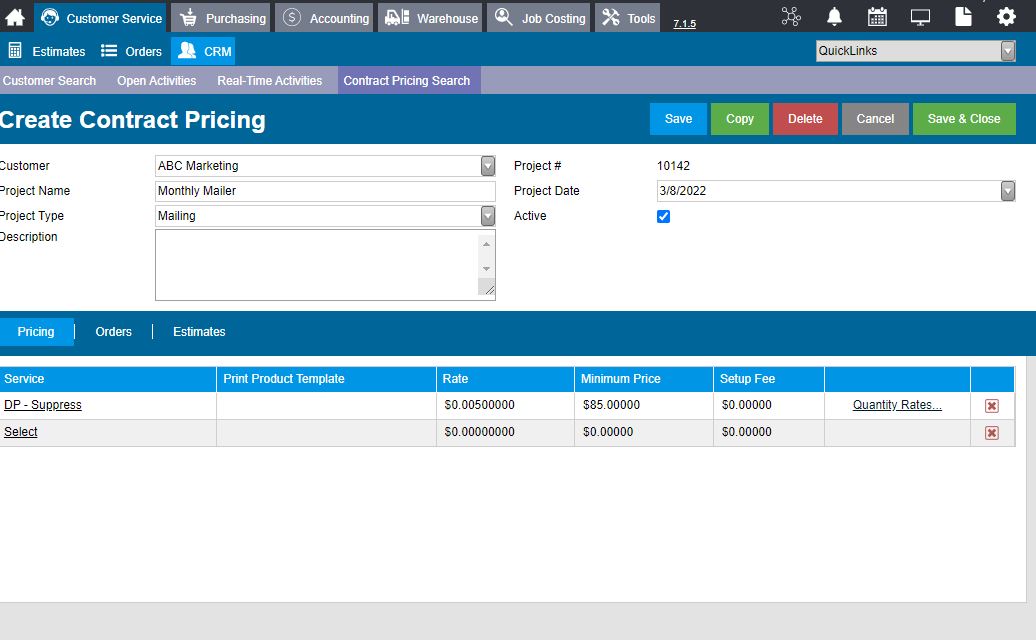Switch to the Estimates tab under pricing
Image resolution: width=1036 pixels, height=640 pixels.
pyautogui.click(x=199, y=332)
